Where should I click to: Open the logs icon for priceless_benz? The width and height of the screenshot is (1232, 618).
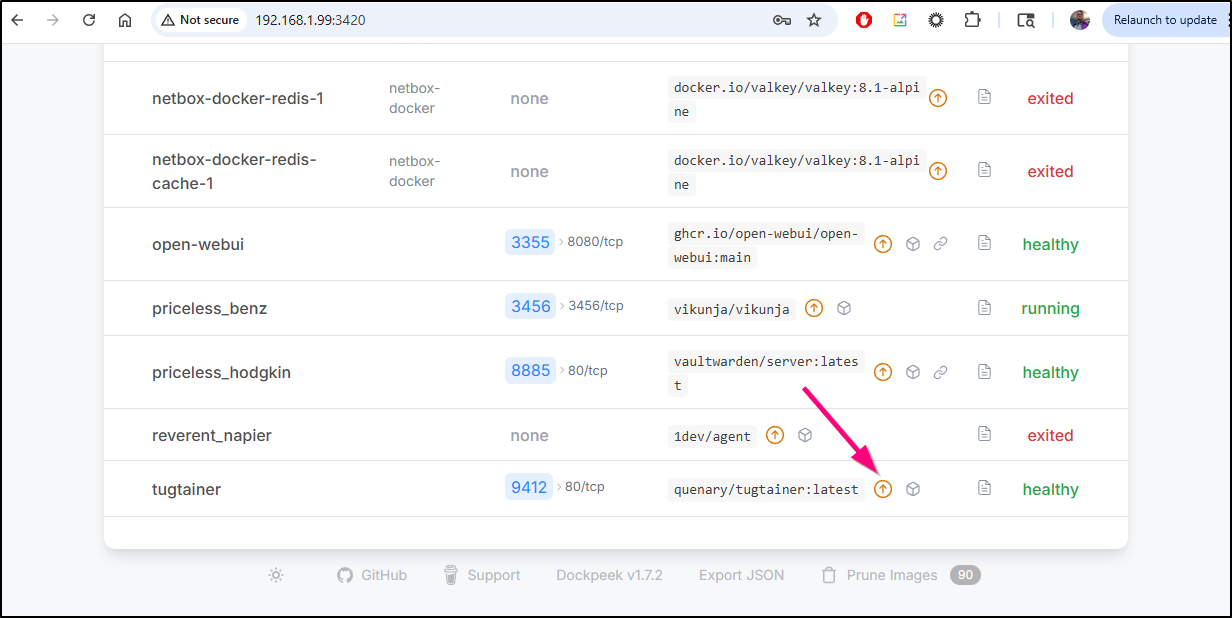coord(984,308)
